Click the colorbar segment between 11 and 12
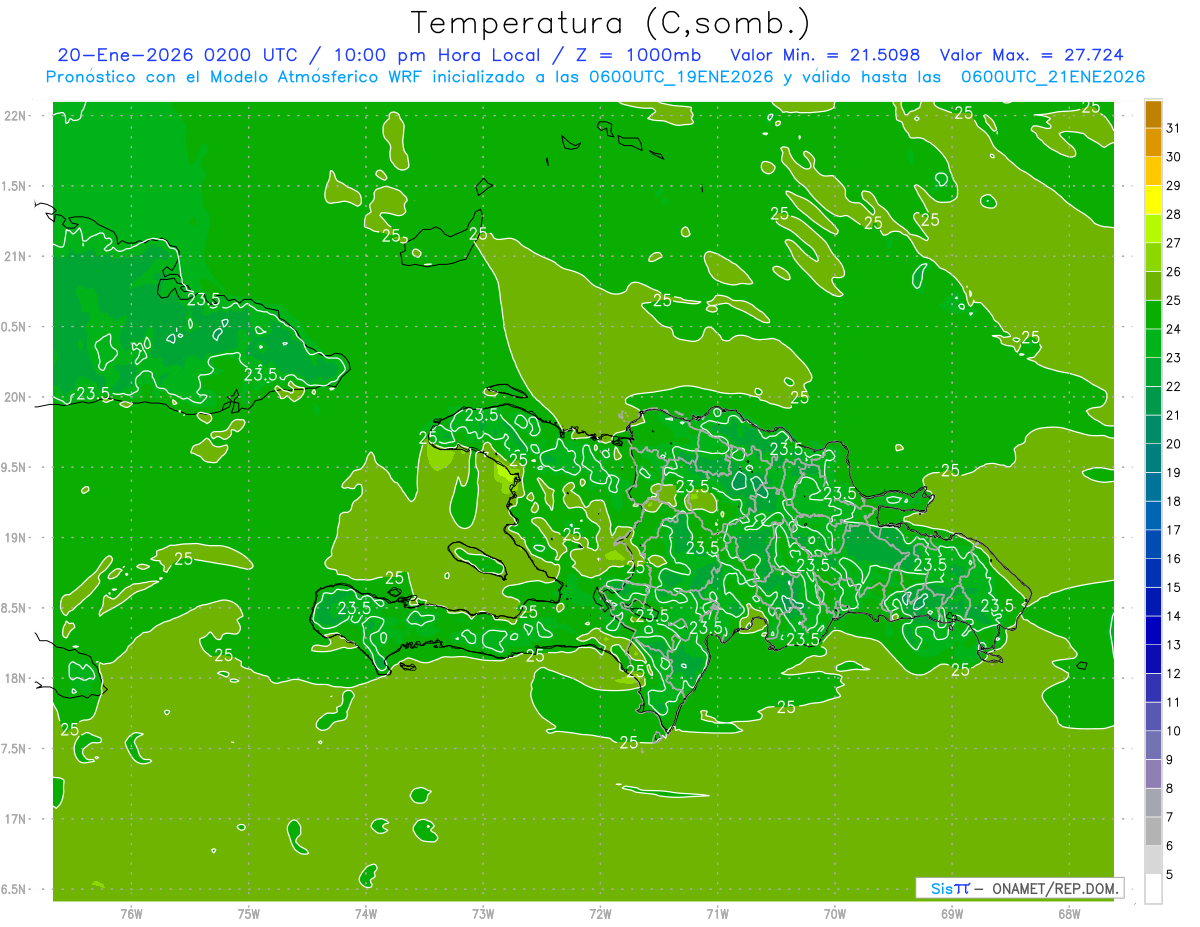Image resolution: width=1200 pixels, height=927 pixels. click(1153, 688)
